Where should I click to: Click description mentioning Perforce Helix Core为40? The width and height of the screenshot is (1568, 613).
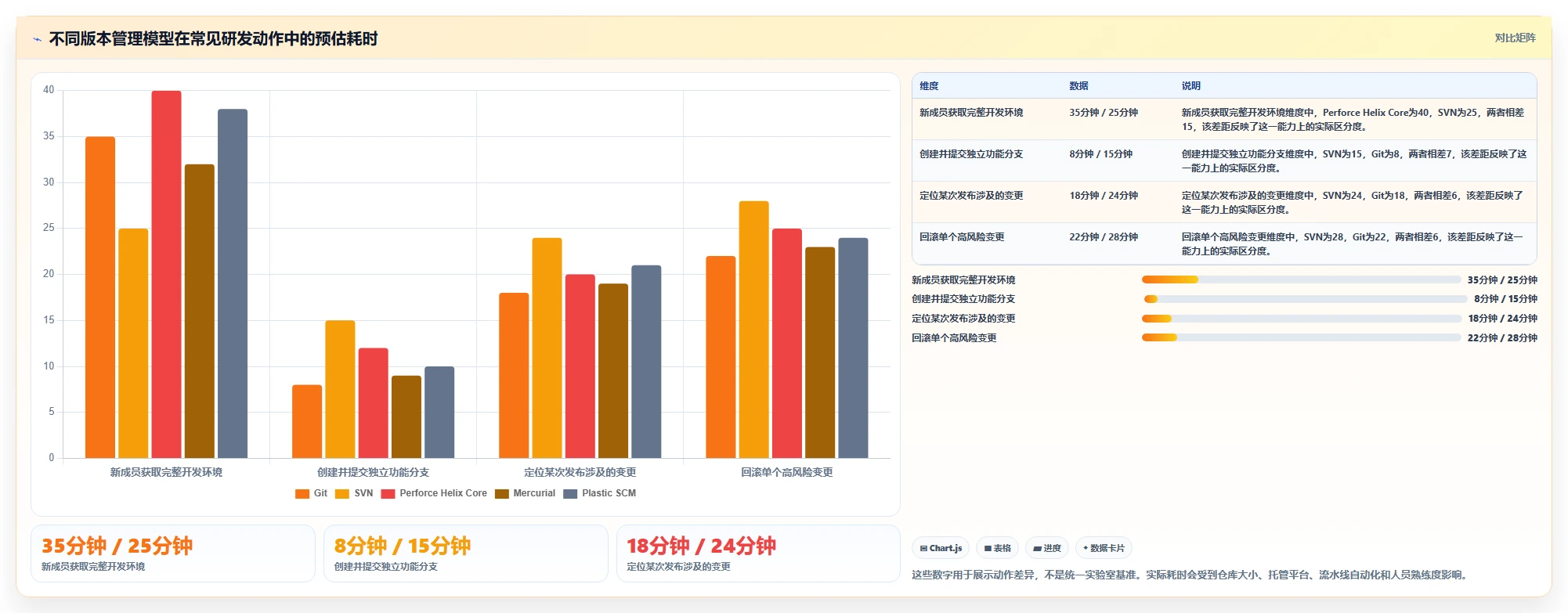click(x=1353, y=120)
